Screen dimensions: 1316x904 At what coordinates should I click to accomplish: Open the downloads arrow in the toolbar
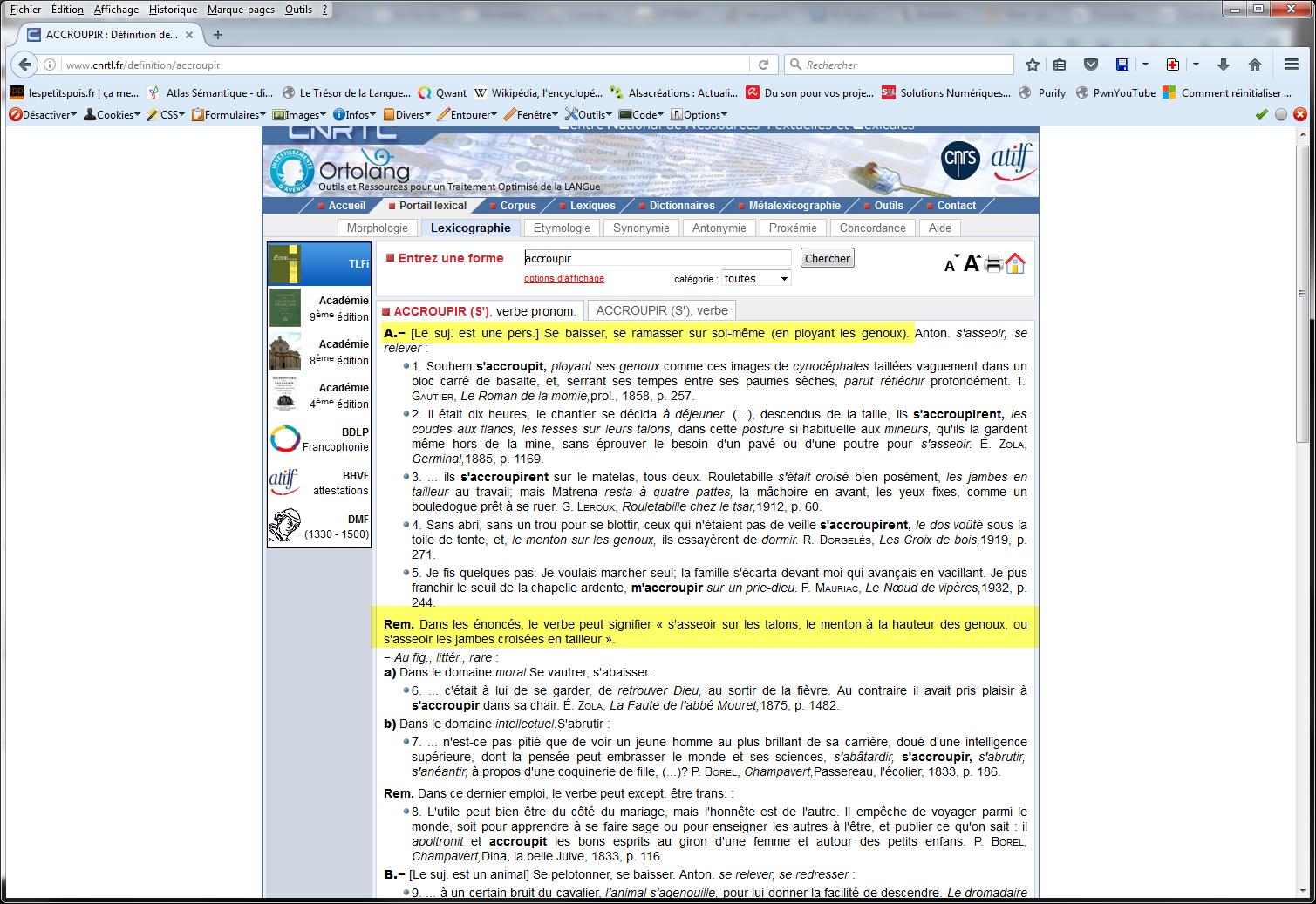tap(1223, 65)
